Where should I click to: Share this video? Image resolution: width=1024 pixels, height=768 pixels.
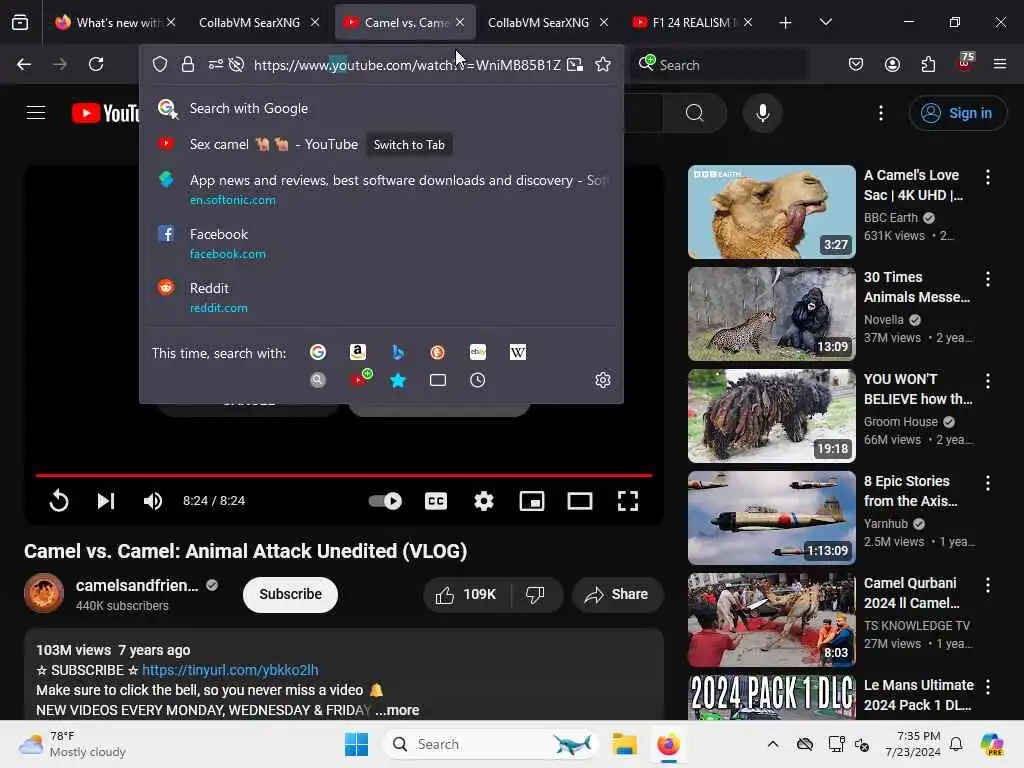(617, 594)
